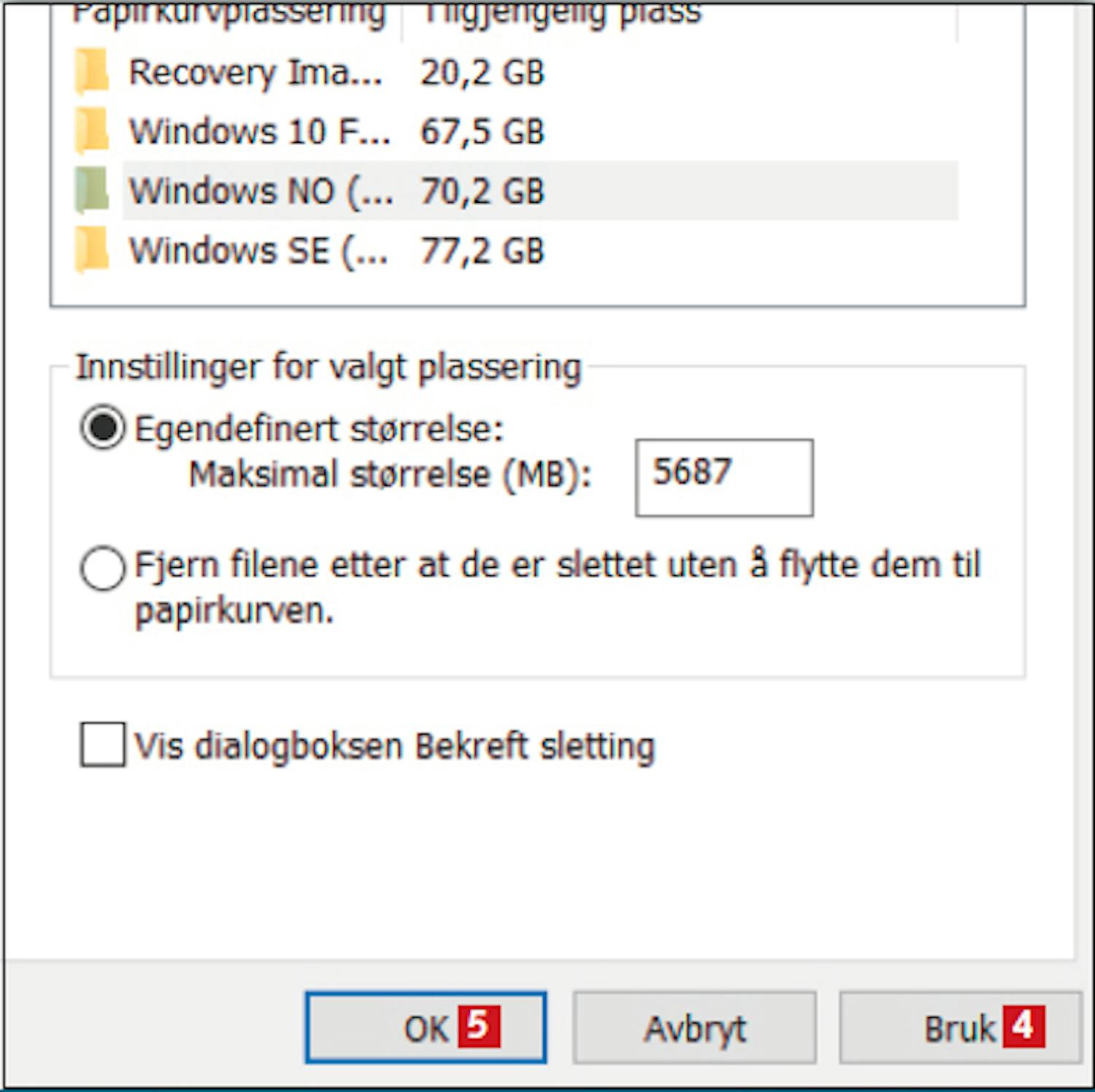Image resolution: width=1095 pixels, height=1092 pixels.
Task: Cancel the dialog with Avbryt
Action: click(x=694, y=1027)
